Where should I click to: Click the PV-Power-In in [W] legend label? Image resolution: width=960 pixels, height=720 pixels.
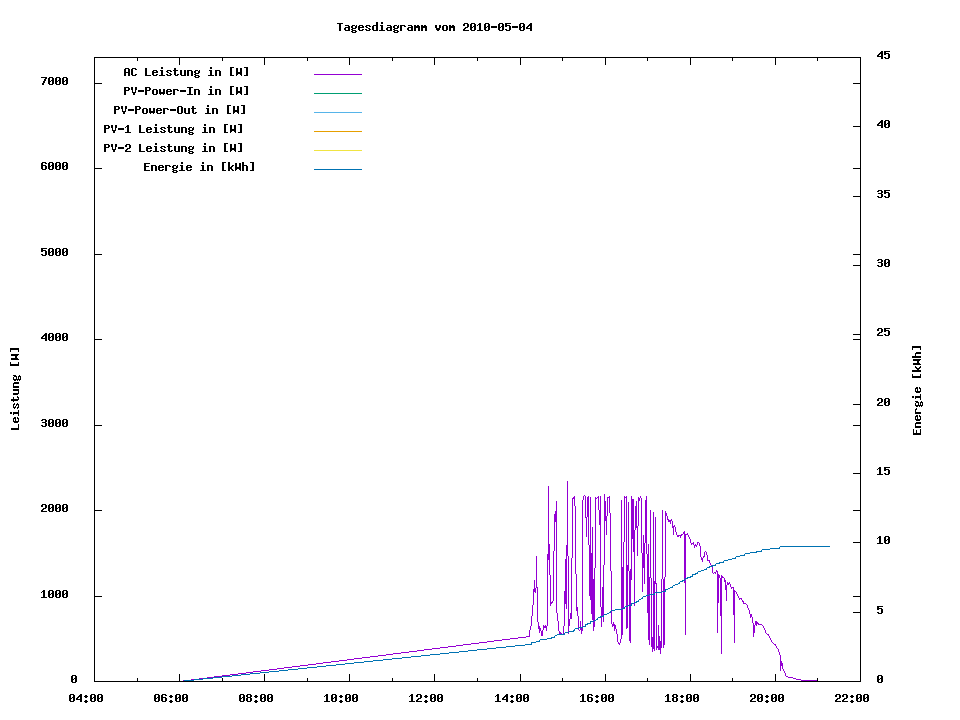(186, 91)
